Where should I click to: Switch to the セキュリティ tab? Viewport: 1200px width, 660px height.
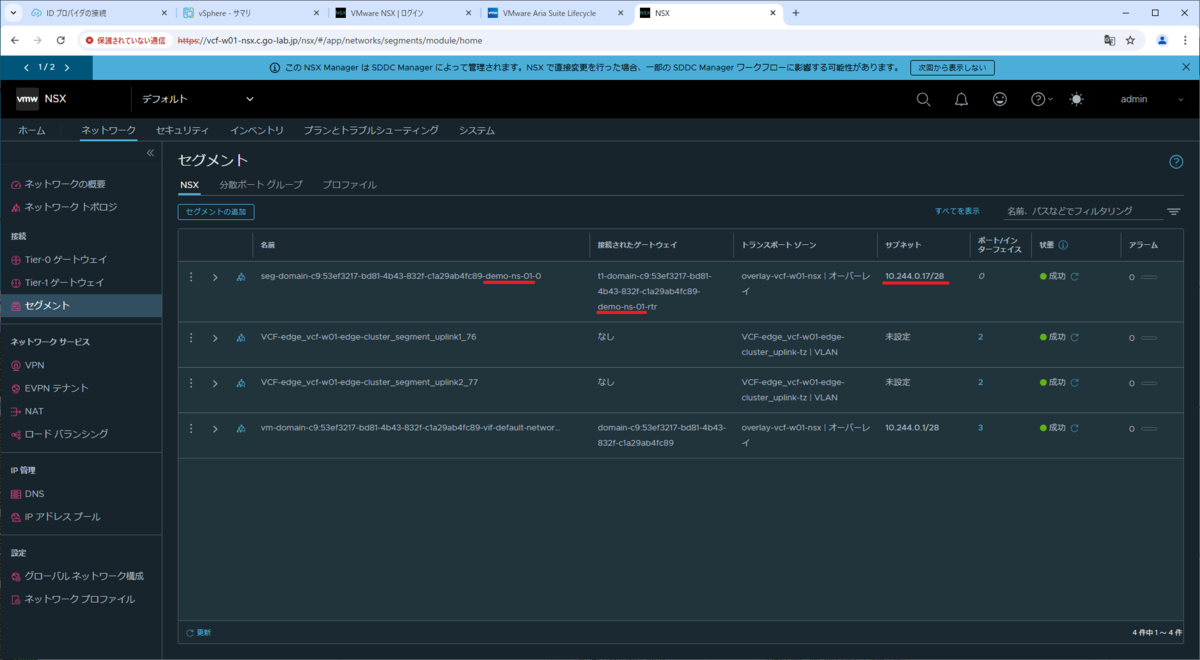click(182, 131)
